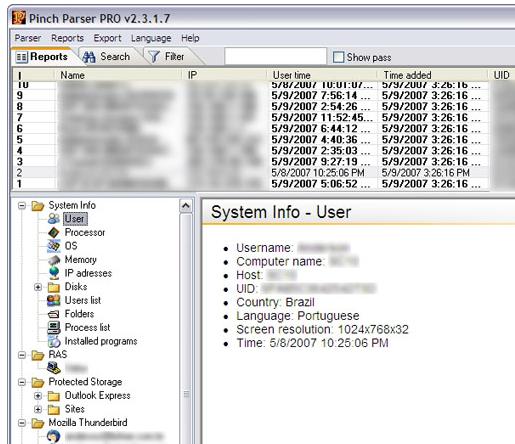The height and width of the screenshot is (444, 515).
Task: Collapse the System Info tree node
Action: click(x=22, y=206)
